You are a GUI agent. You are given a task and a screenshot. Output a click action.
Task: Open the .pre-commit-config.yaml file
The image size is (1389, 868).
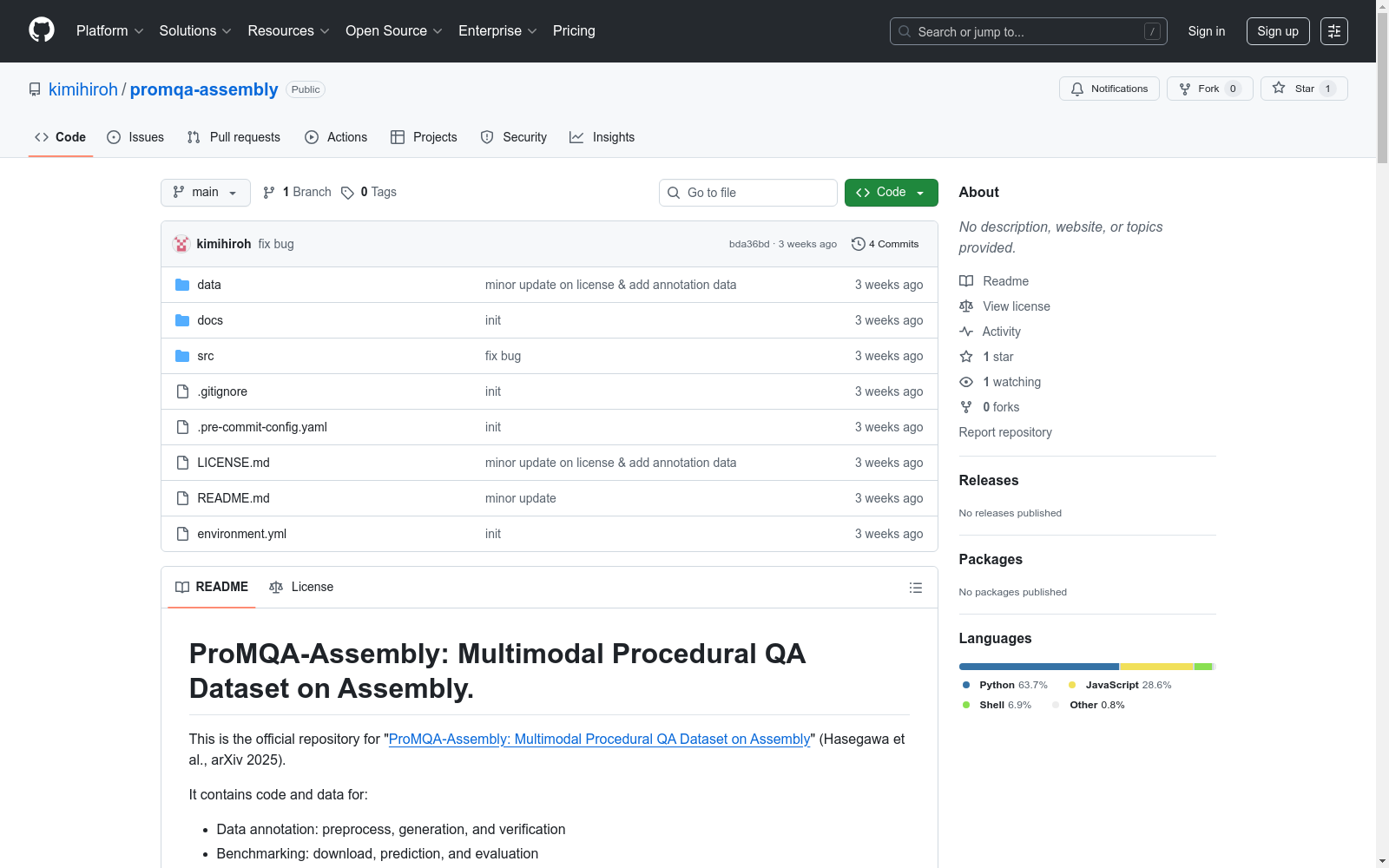pyautogui.click(x=262, y=427)
